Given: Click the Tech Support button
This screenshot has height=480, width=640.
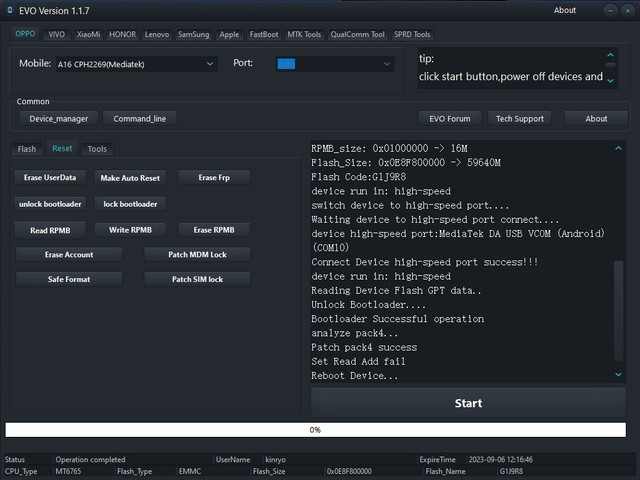Looking at the screenshot, I should (520, 118).
